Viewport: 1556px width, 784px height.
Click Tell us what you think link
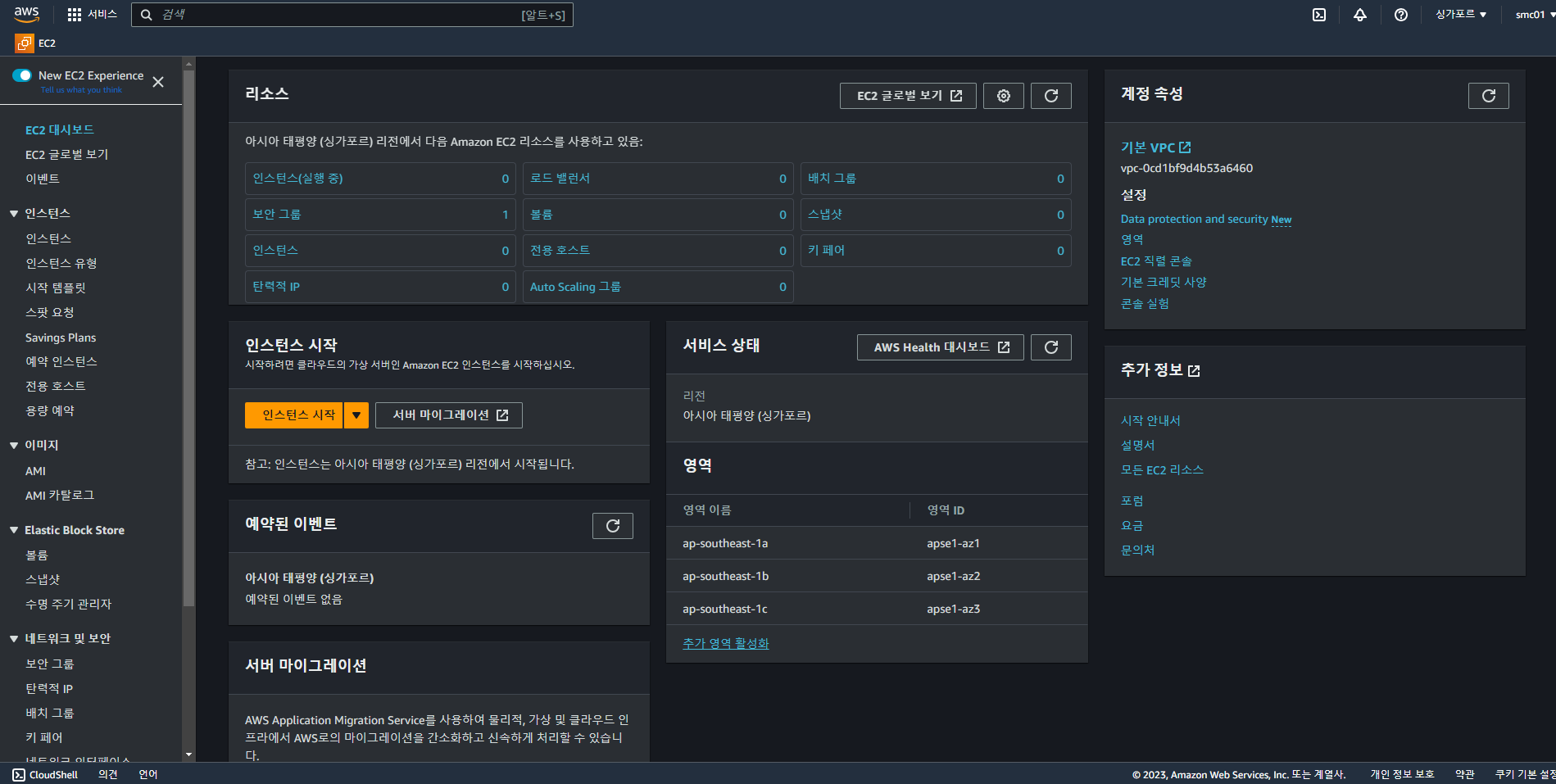[x=81, y=90]
